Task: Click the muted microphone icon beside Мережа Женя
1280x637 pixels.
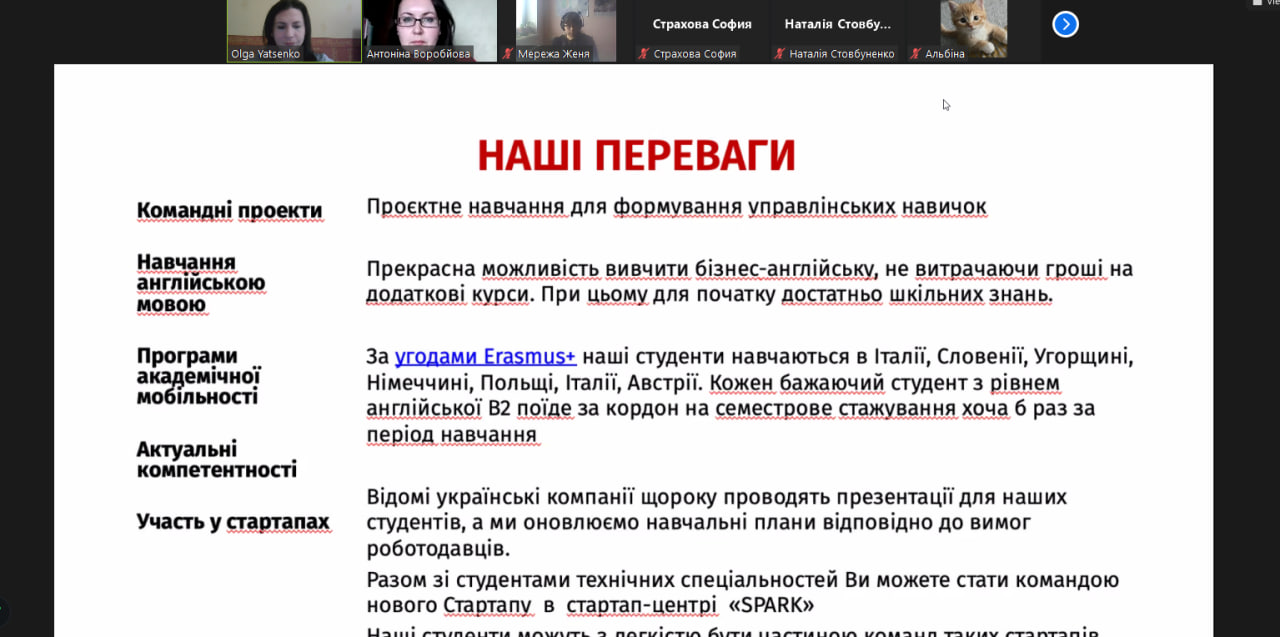Action: point(509,54)
